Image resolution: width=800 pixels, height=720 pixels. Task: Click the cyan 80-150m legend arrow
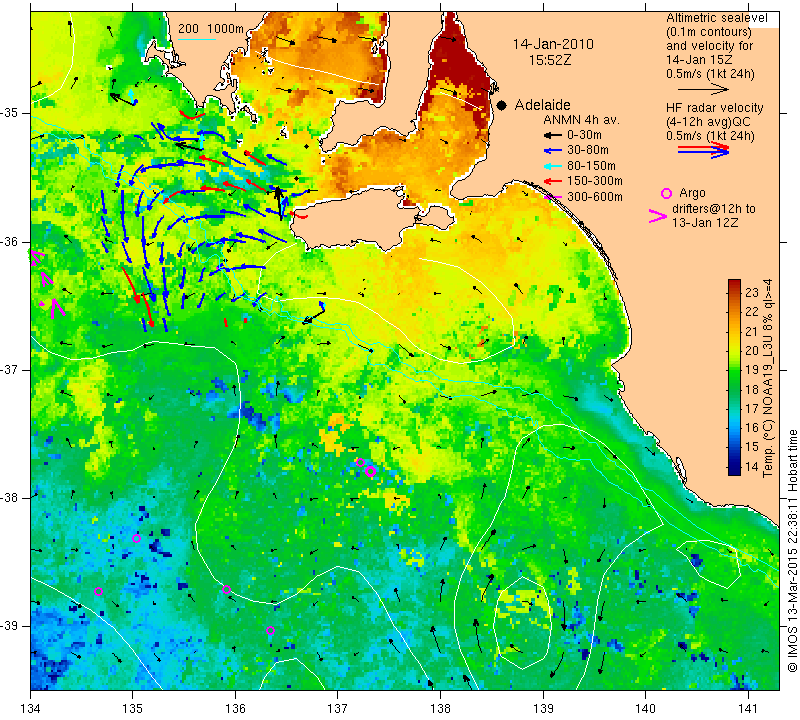pyautogui.click(x=552, y=166)
